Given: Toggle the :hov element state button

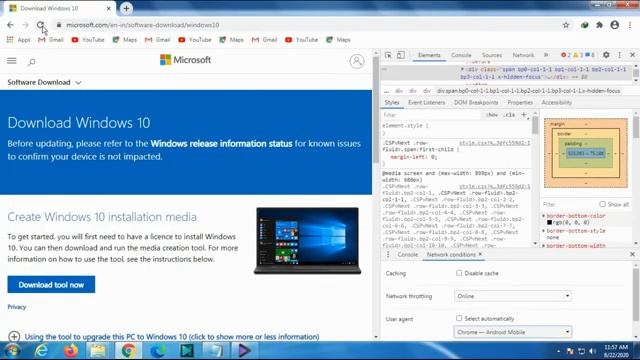Looking at the screenshot, I should 492,115.
